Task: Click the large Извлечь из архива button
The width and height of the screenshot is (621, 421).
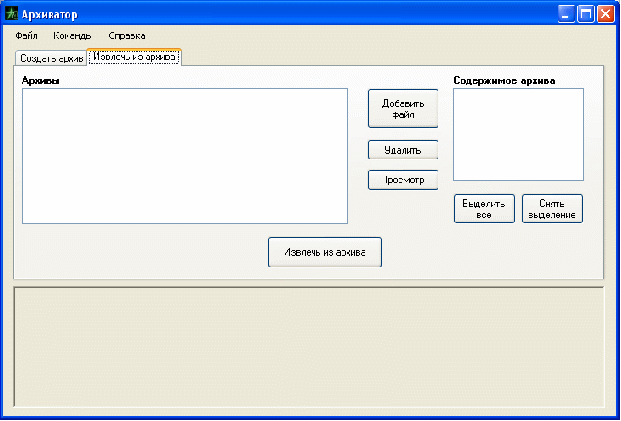Action: pos(325,252)
